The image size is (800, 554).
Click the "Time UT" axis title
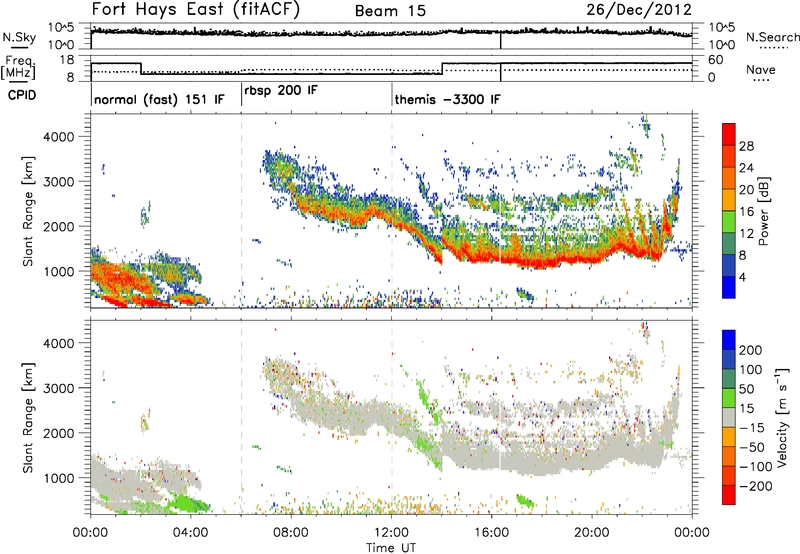(391, 548)
